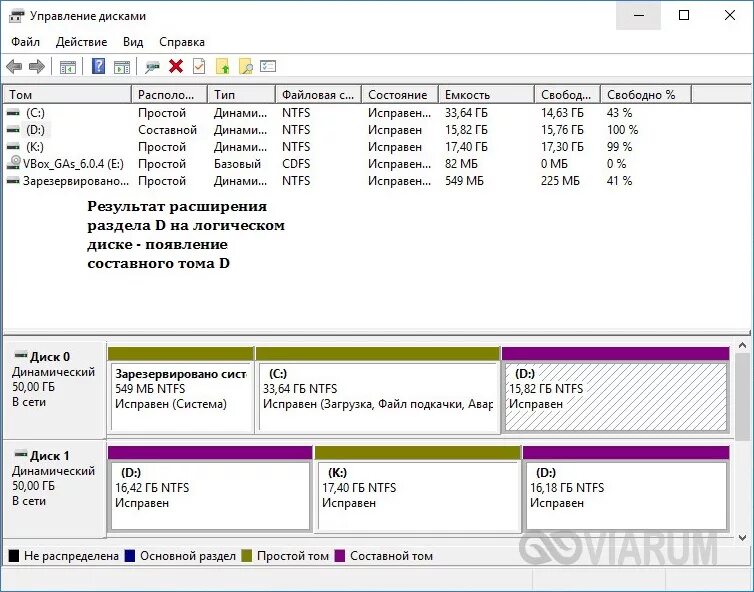The image size is (754, 592).
Task: Sort by the Свобод... column header
Action: [567, 94]
